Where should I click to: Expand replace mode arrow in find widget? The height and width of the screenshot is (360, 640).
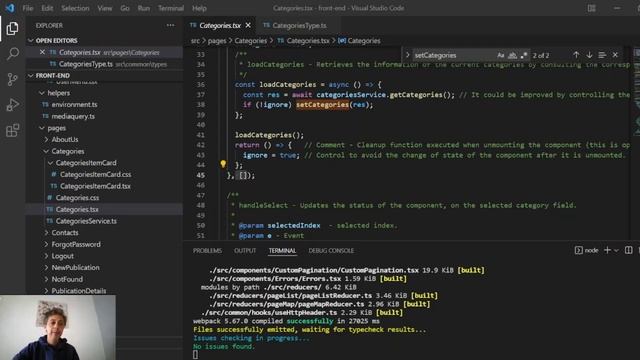407,55
